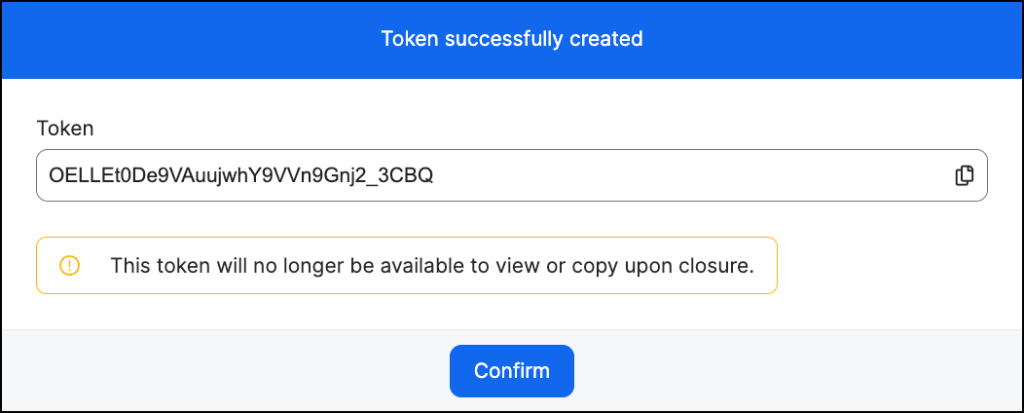Image resolution: width=1024 pixels, height=413 pixels.
Task: Click the yellow warning exclamation icon
Action: point(69,265)
